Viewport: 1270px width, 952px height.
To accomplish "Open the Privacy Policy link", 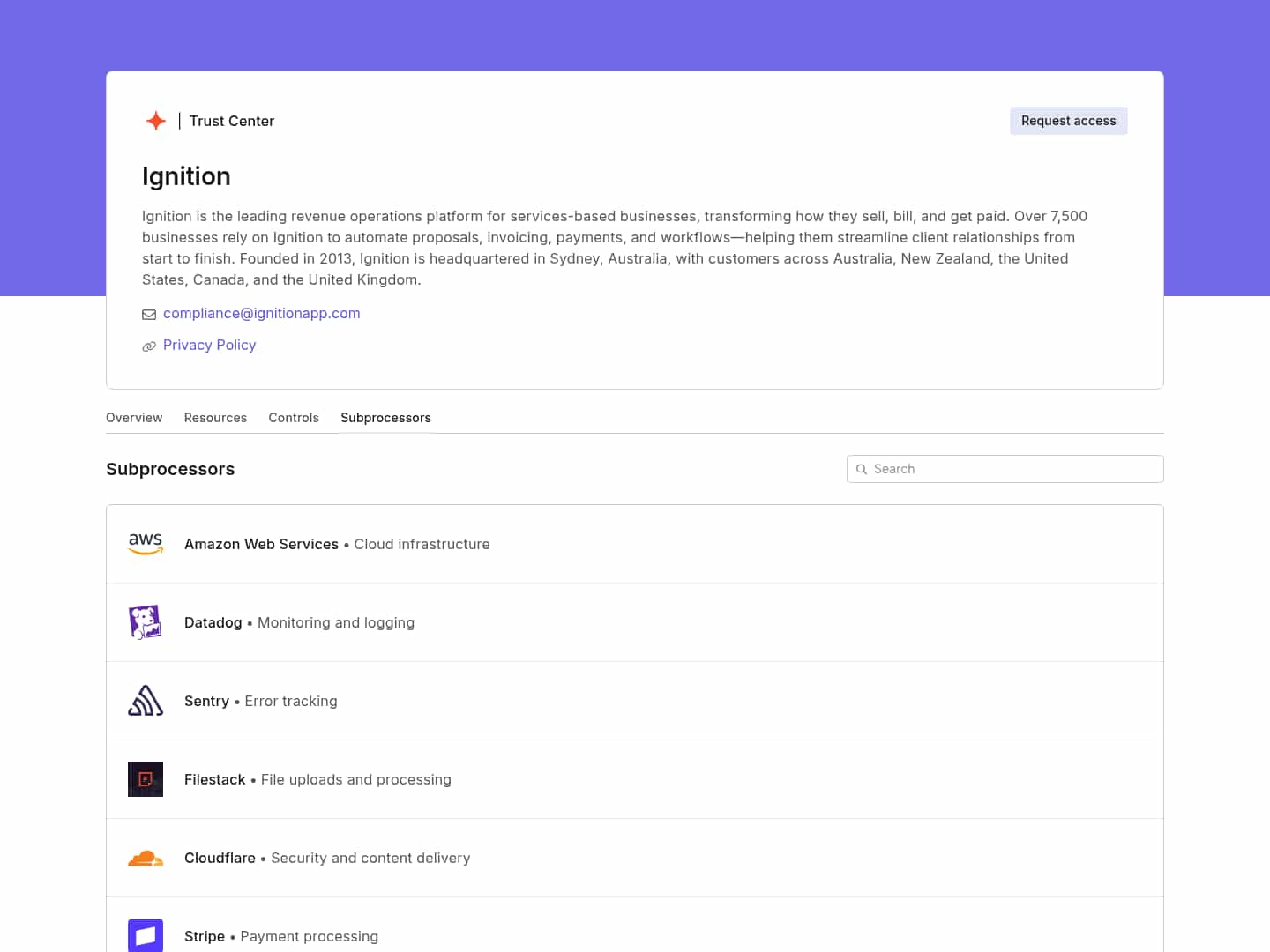I will click(209, 345).
